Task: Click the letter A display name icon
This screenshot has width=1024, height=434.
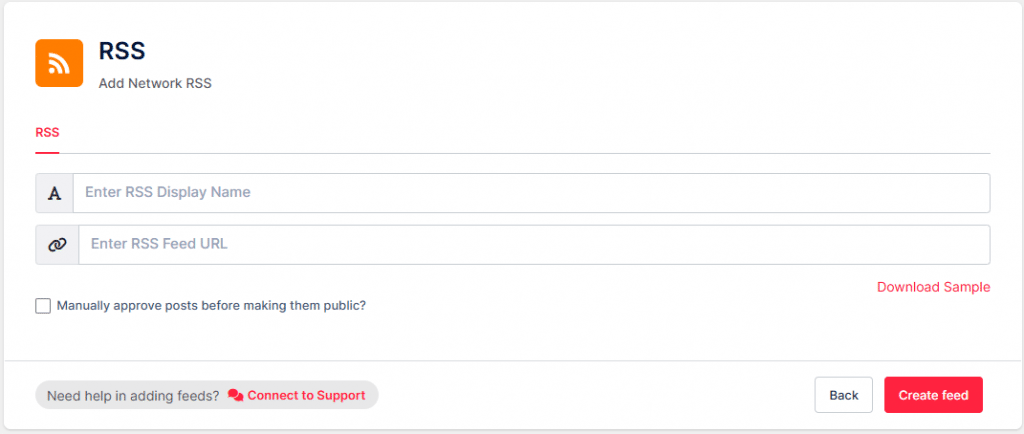Action: pyautogui.click(x=54, y=193)
